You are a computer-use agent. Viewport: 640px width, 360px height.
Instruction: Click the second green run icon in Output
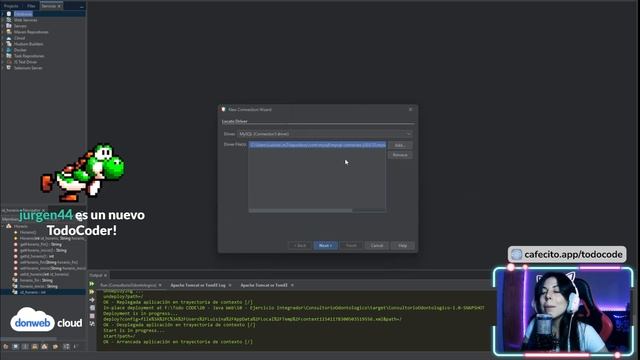[92, 292]
